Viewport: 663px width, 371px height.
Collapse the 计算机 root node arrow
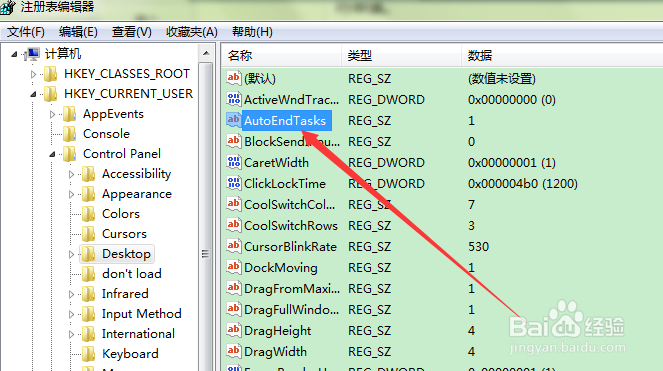pyautogui.click(x=14, y=54)
